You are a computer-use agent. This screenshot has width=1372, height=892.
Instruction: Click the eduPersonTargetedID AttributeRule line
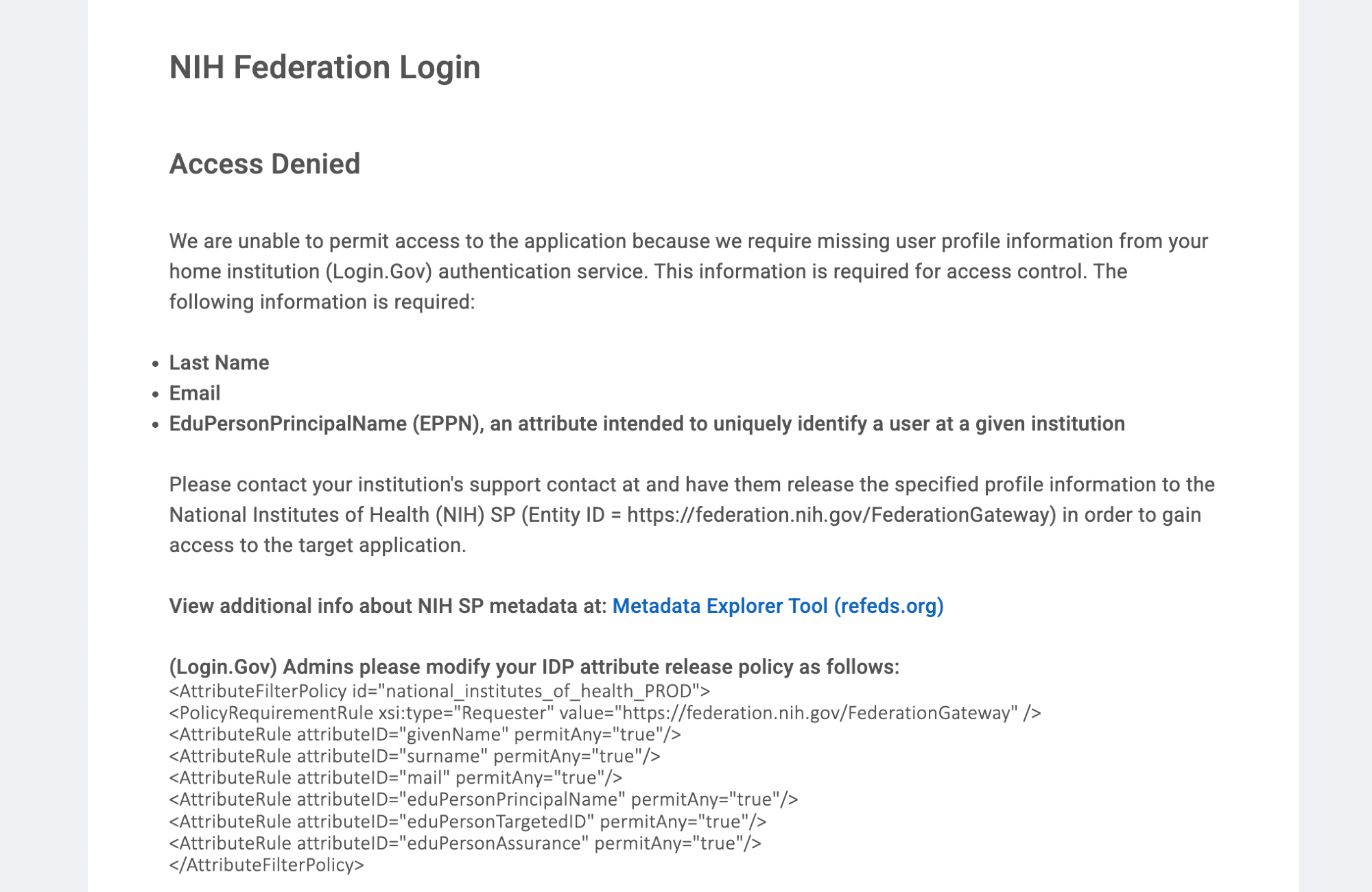click(x=467, y=821)
